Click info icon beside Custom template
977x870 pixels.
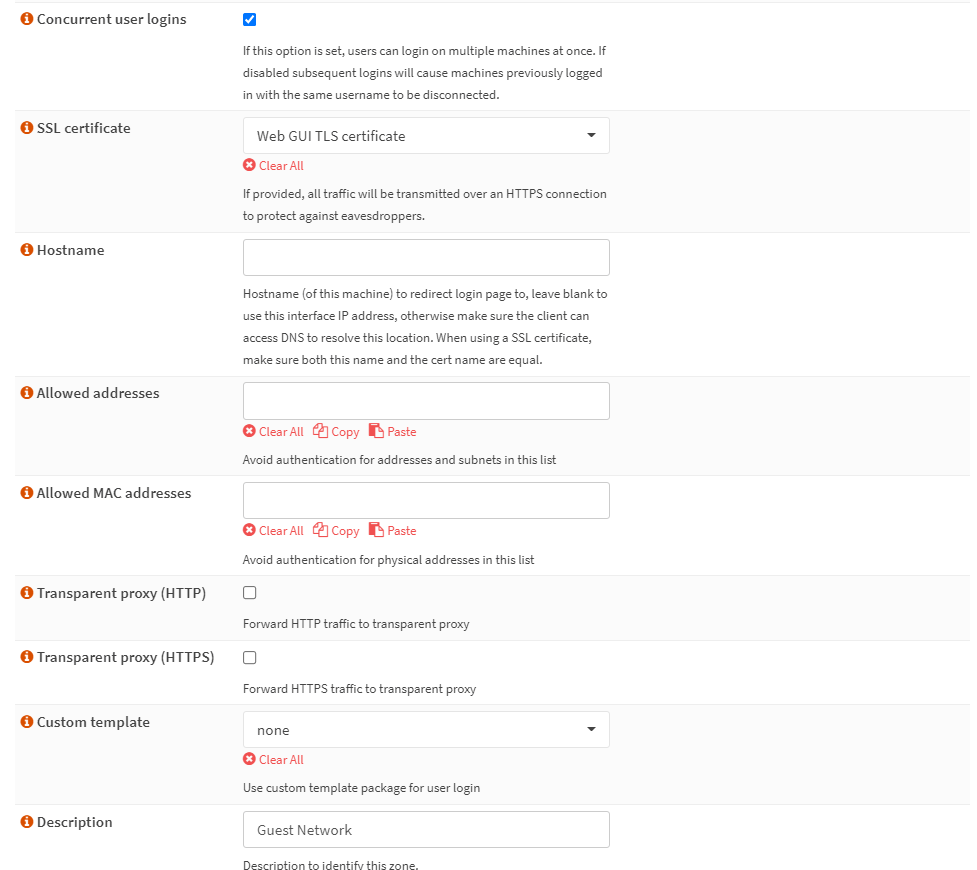pyautogui.click(x=27, y=722)
